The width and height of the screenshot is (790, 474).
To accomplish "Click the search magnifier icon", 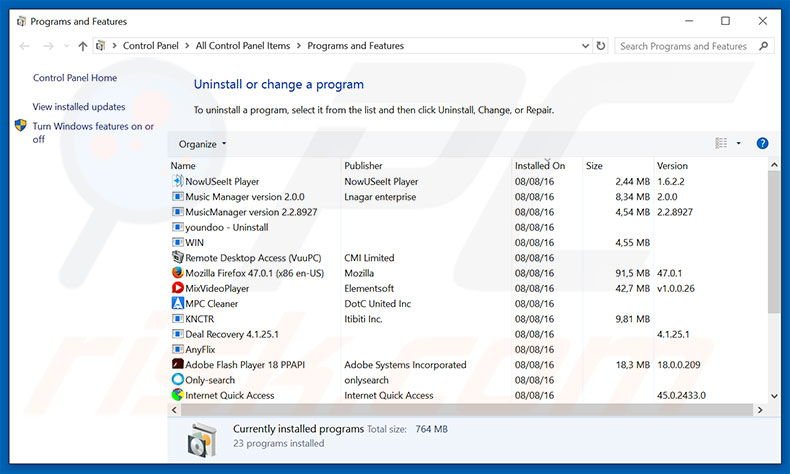I will click(764, 46).
